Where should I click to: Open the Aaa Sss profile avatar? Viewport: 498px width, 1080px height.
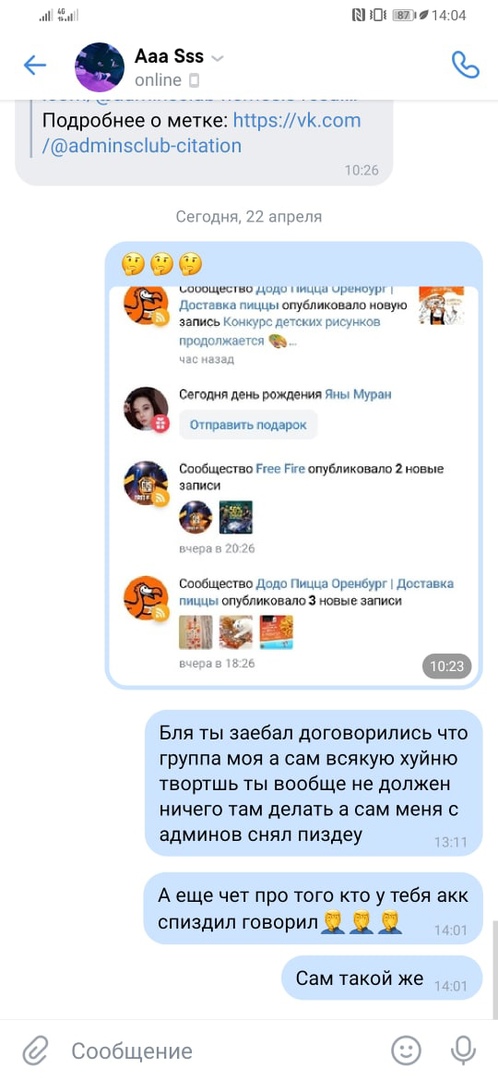pyautogui.click(x=100, y=67)
